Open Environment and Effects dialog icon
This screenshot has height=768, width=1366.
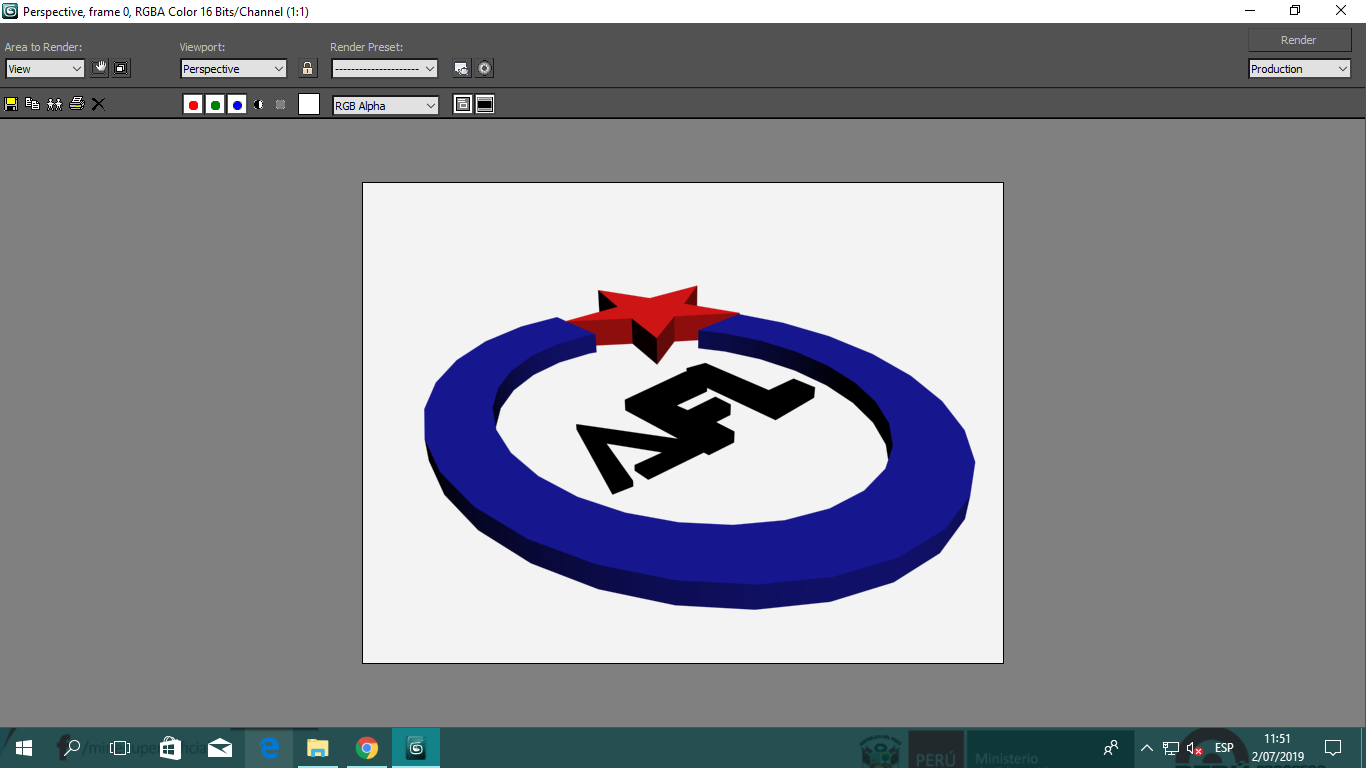tap(485, 68)
